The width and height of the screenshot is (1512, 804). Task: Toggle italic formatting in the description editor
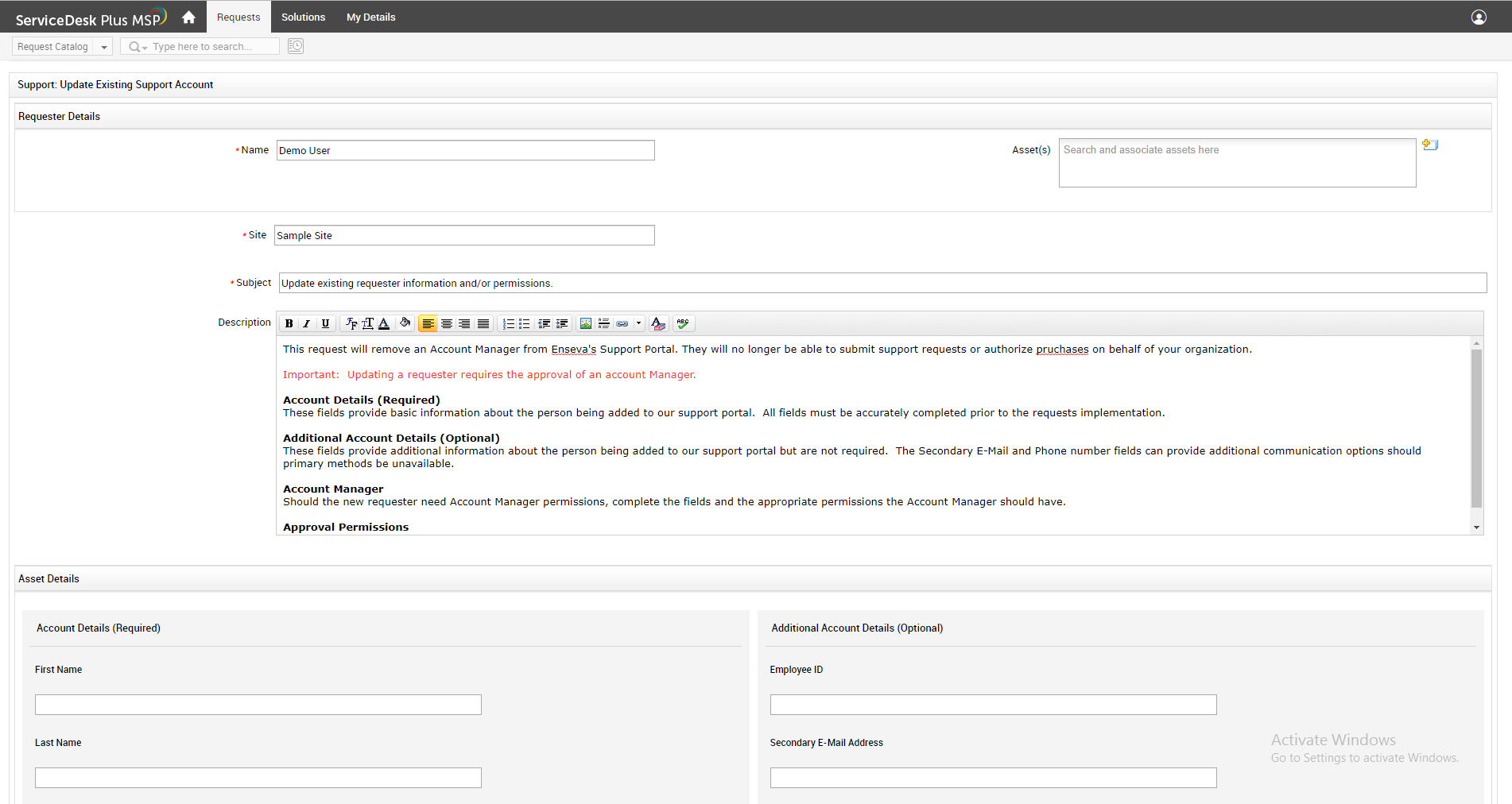307,323
